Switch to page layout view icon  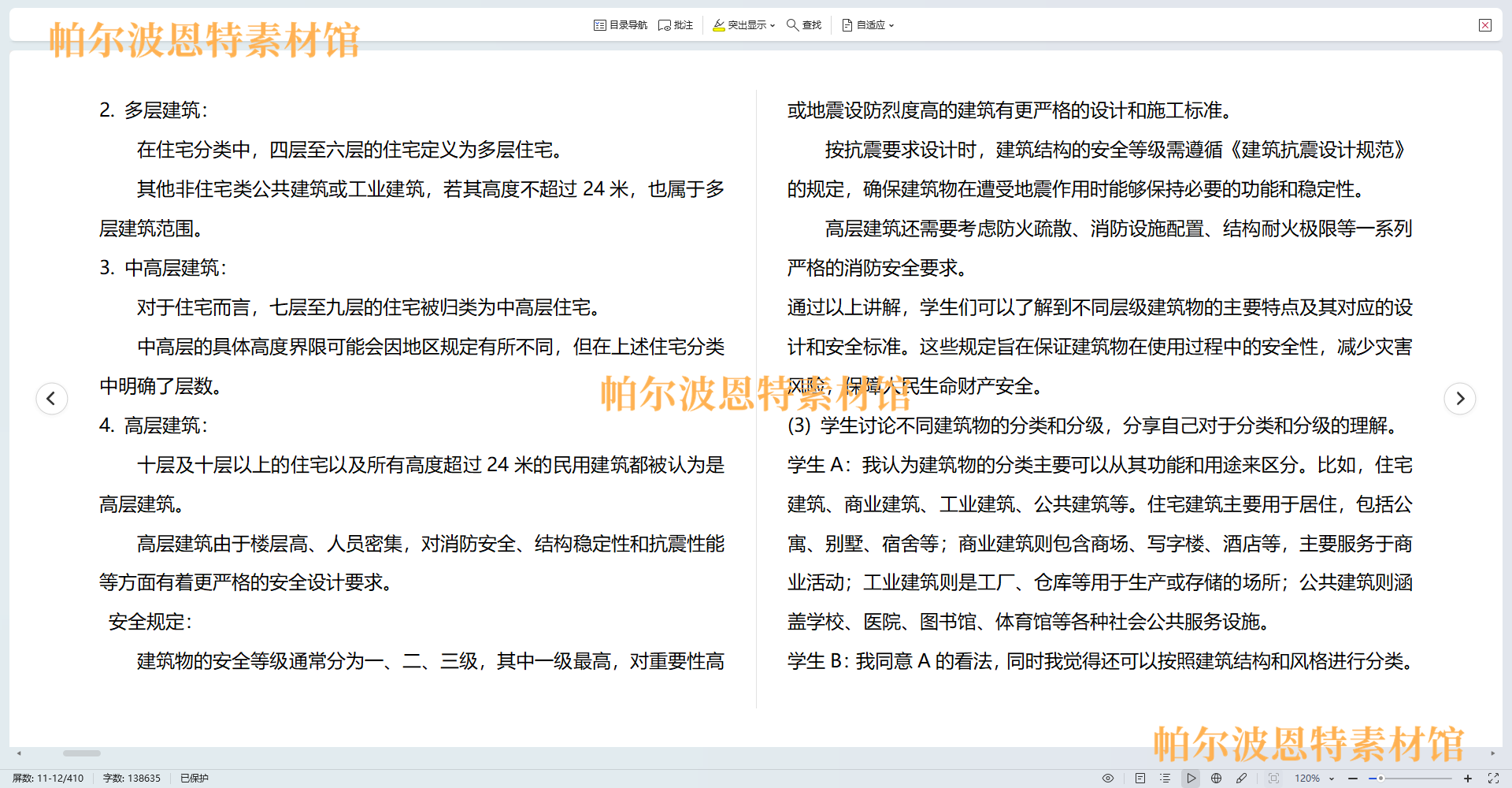point(1140,778)
